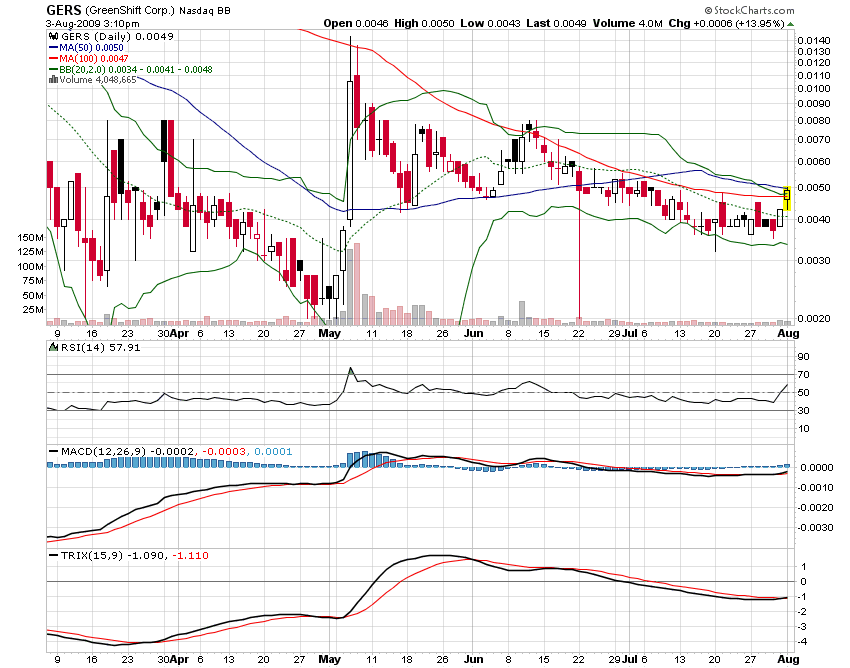
Task: Click the MACD(12,26,9) -0.0002 label
Action: tap(128, 451)
